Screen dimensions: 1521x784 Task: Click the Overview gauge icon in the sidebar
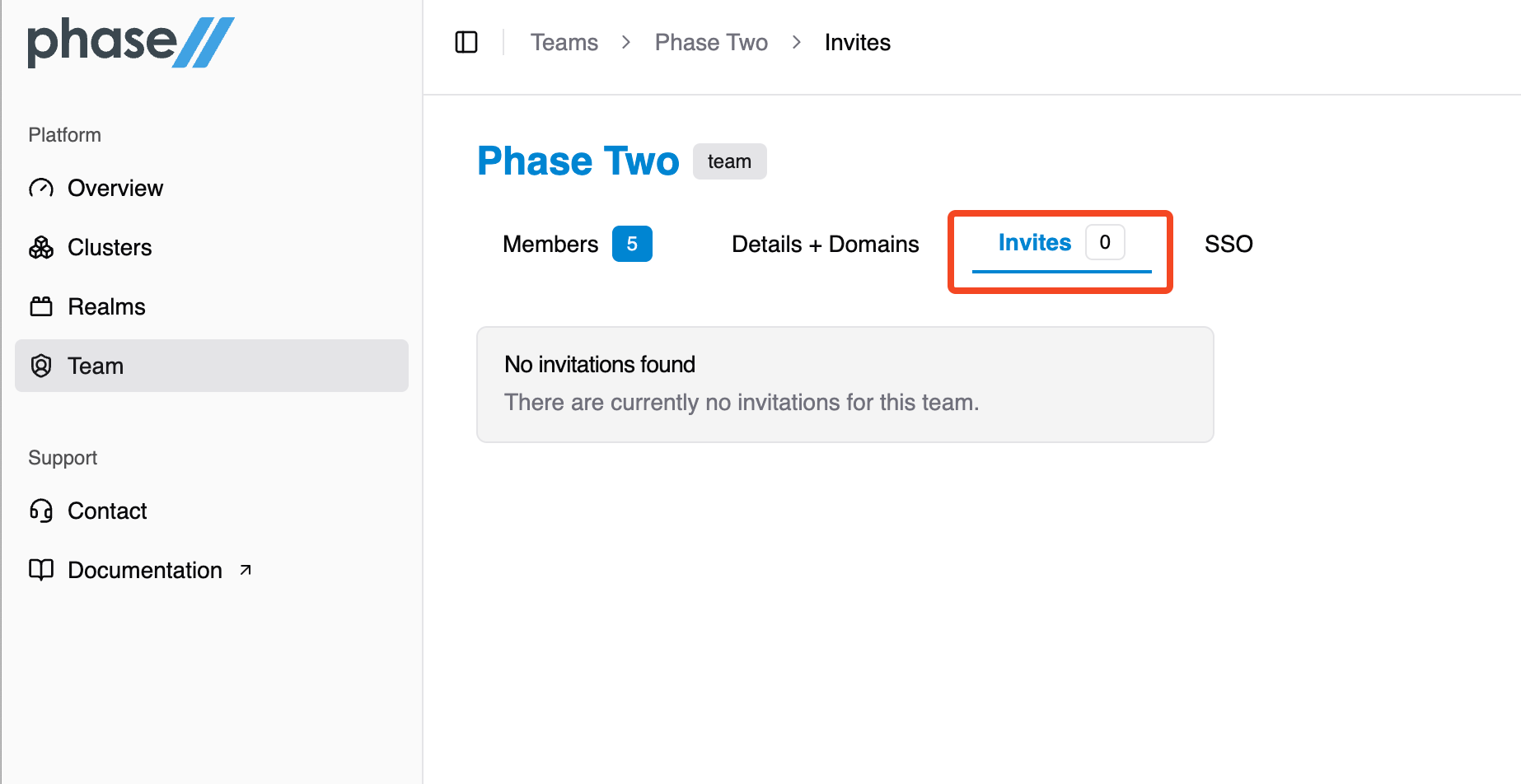click(x=41, y=188)
